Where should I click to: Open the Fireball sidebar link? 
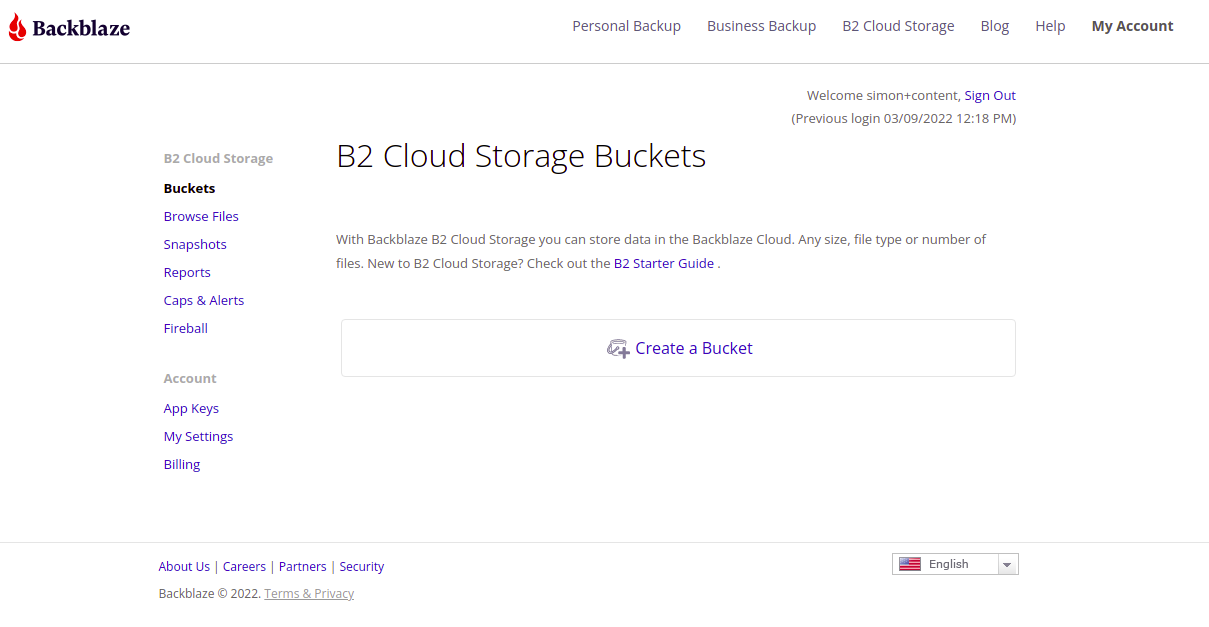(186, 328)
